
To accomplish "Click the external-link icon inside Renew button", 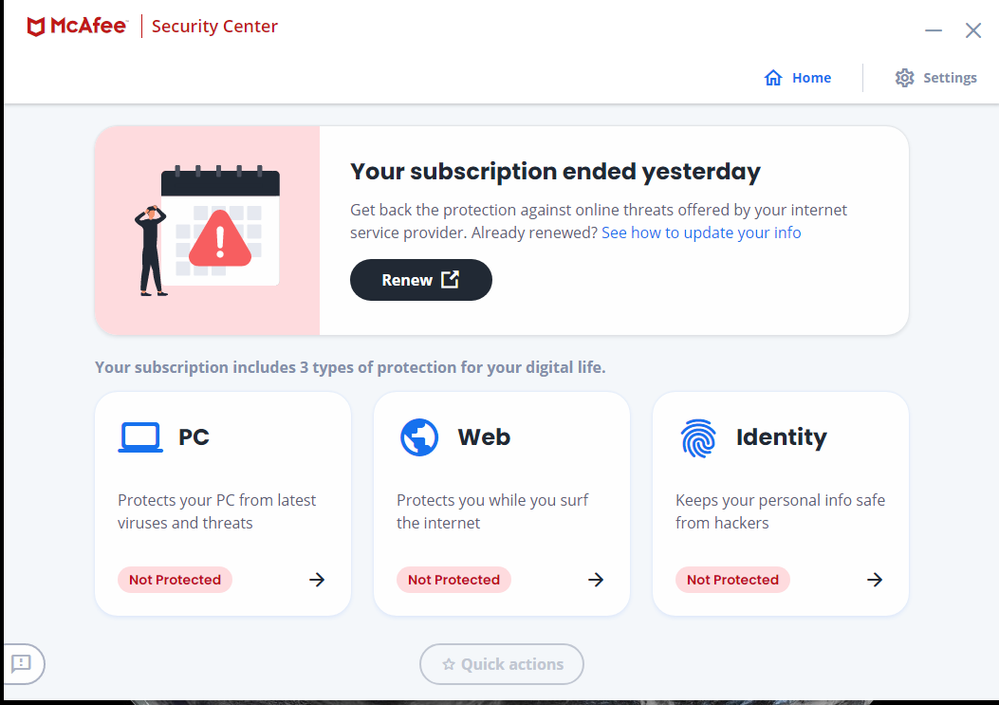I will [x=449, y=280].
